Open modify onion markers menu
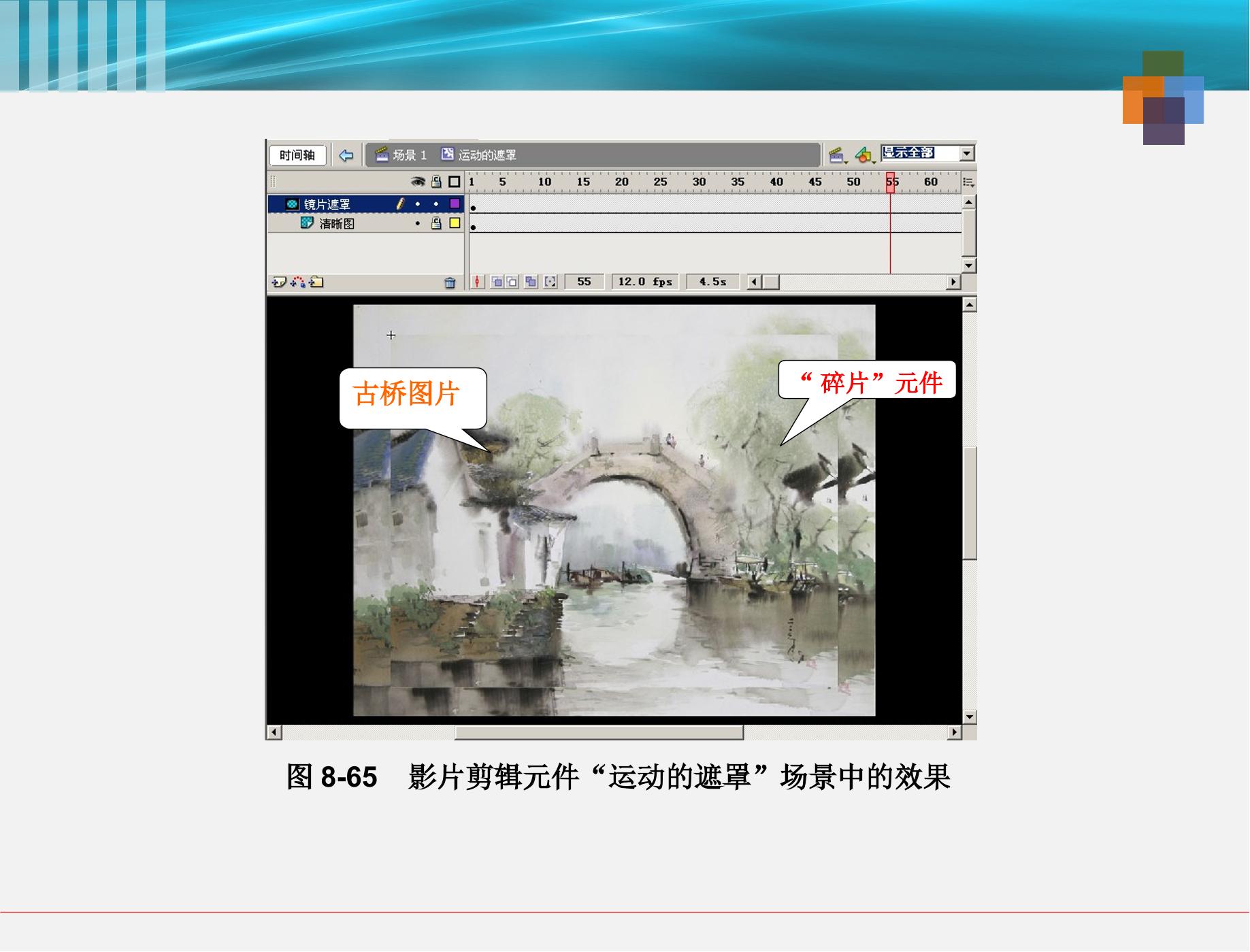Image resolution: width=1250 pixels, height=952 pixels. coord(550,282)
